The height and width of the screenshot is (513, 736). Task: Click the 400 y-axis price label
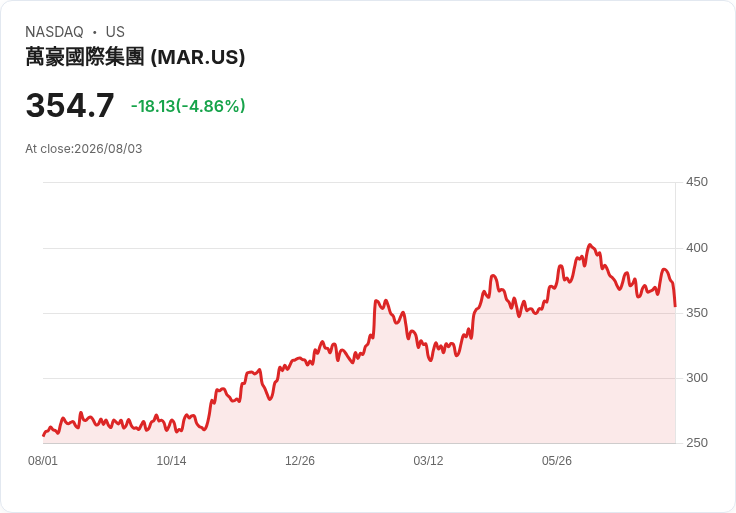pyautogui.click(x=697, y=248)
